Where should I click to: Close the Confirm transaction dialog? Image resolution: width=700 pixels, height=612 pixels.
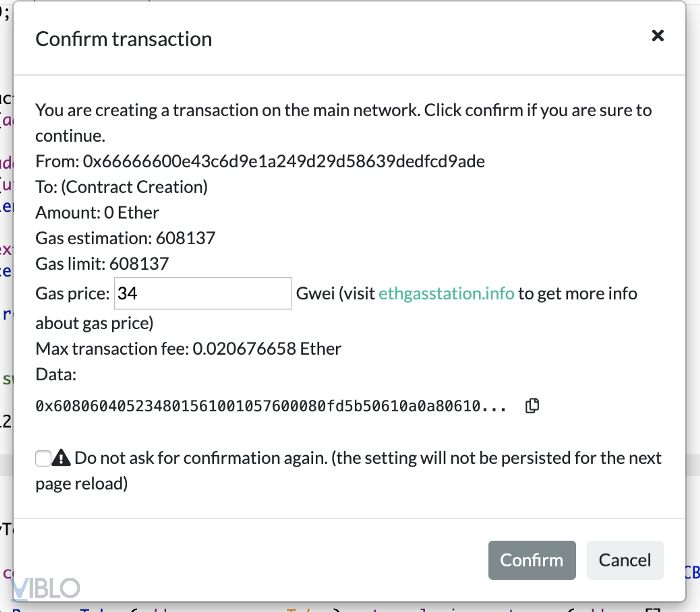pyautogui.click(x=657, y=36)
